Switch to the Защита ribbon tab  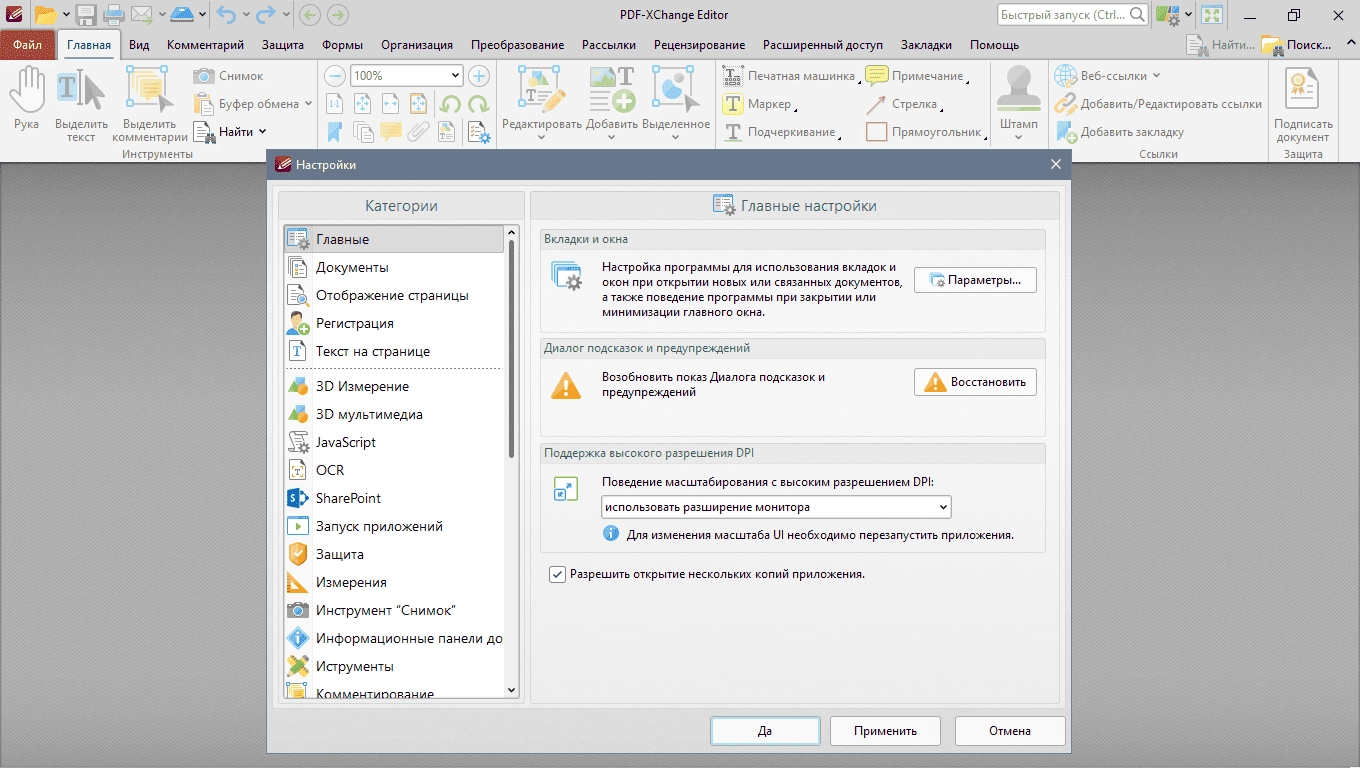point(283,45)
